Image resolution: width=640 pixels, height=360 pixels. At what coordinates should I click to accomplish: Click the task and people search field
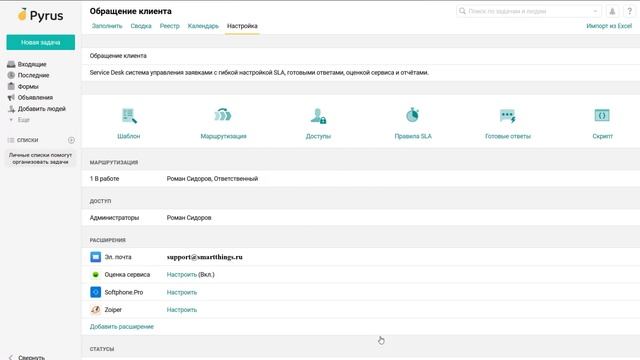click(529, 11)
